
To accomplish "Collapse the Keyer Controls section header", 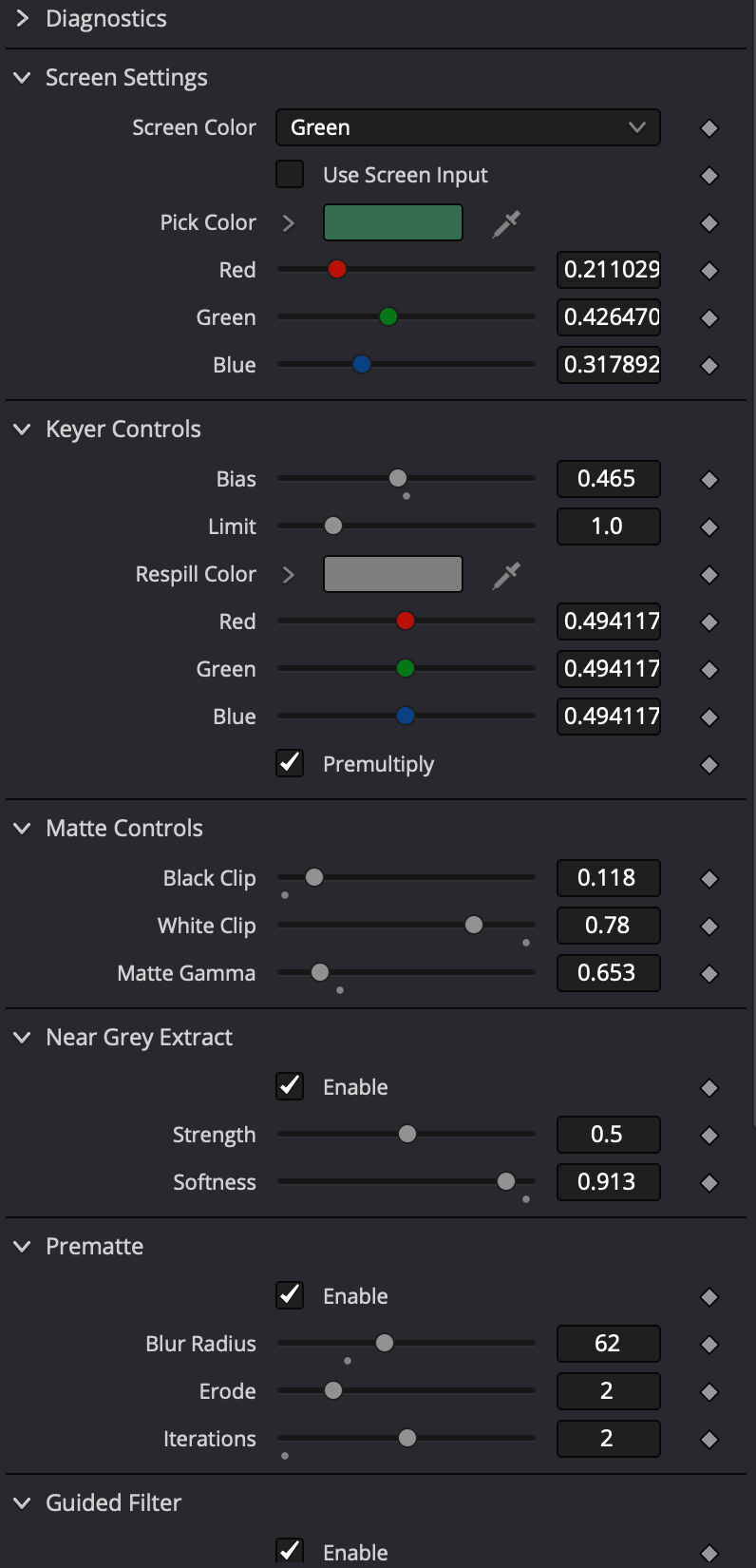I will pyautogui.click(x=23, y=430).
